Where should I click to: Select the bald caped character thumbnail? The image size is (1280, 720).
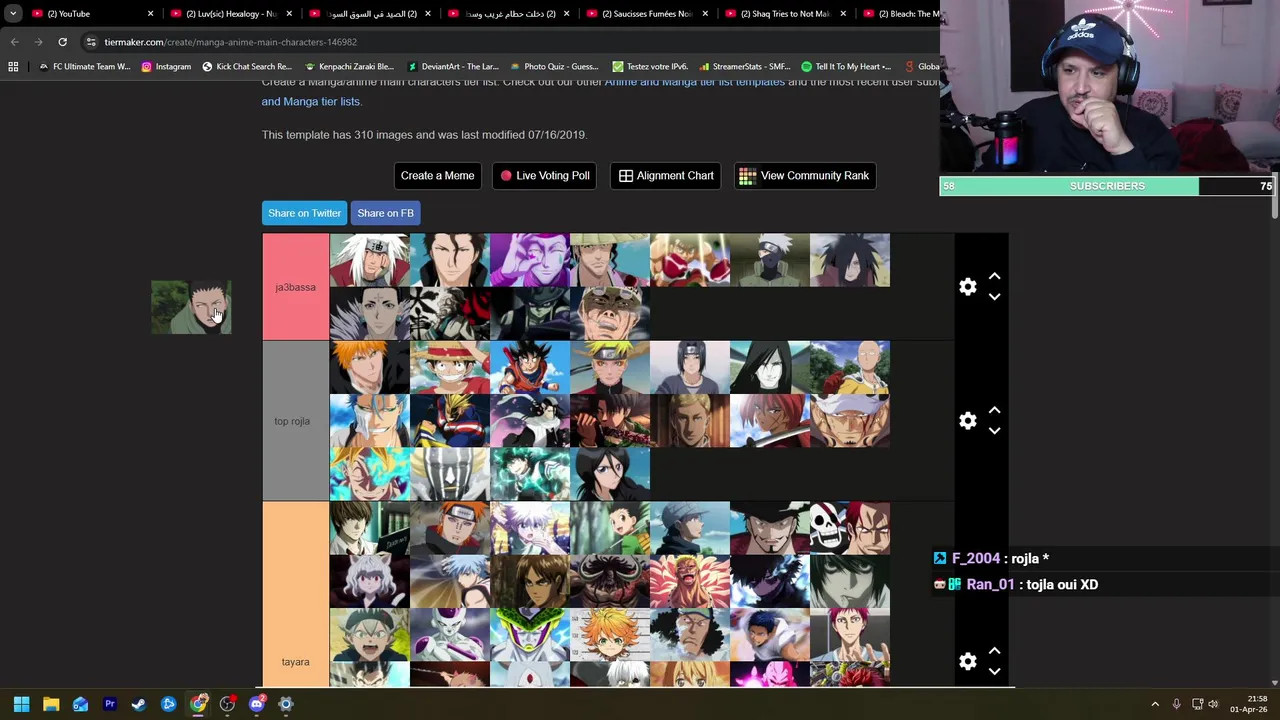[849, 367]
